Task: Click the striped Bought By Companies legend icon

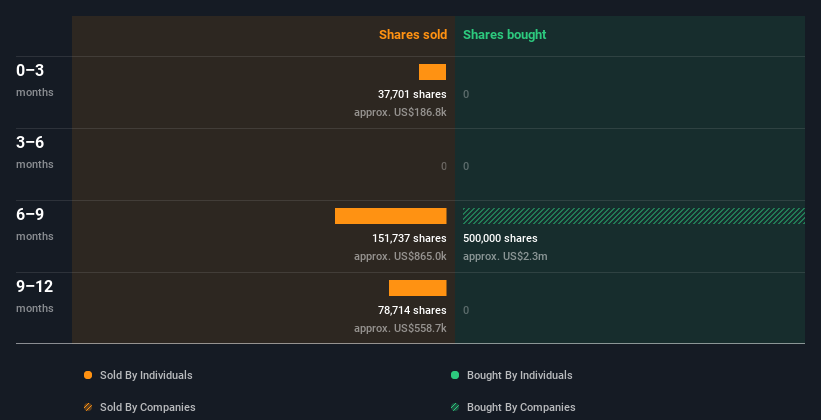Action: click(455, 407)
